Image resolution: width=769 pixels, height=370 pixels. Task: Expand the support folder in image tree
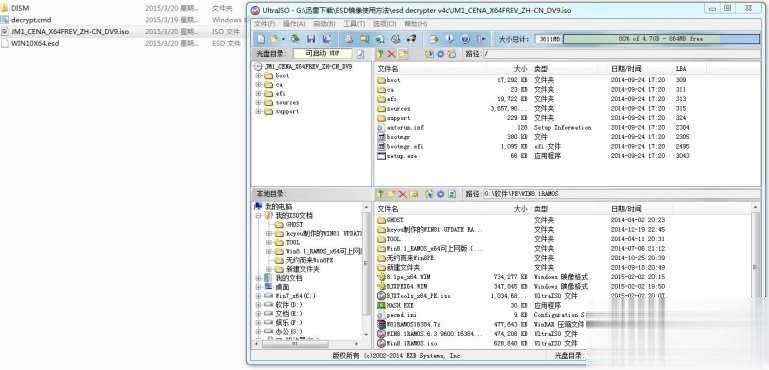258,111
